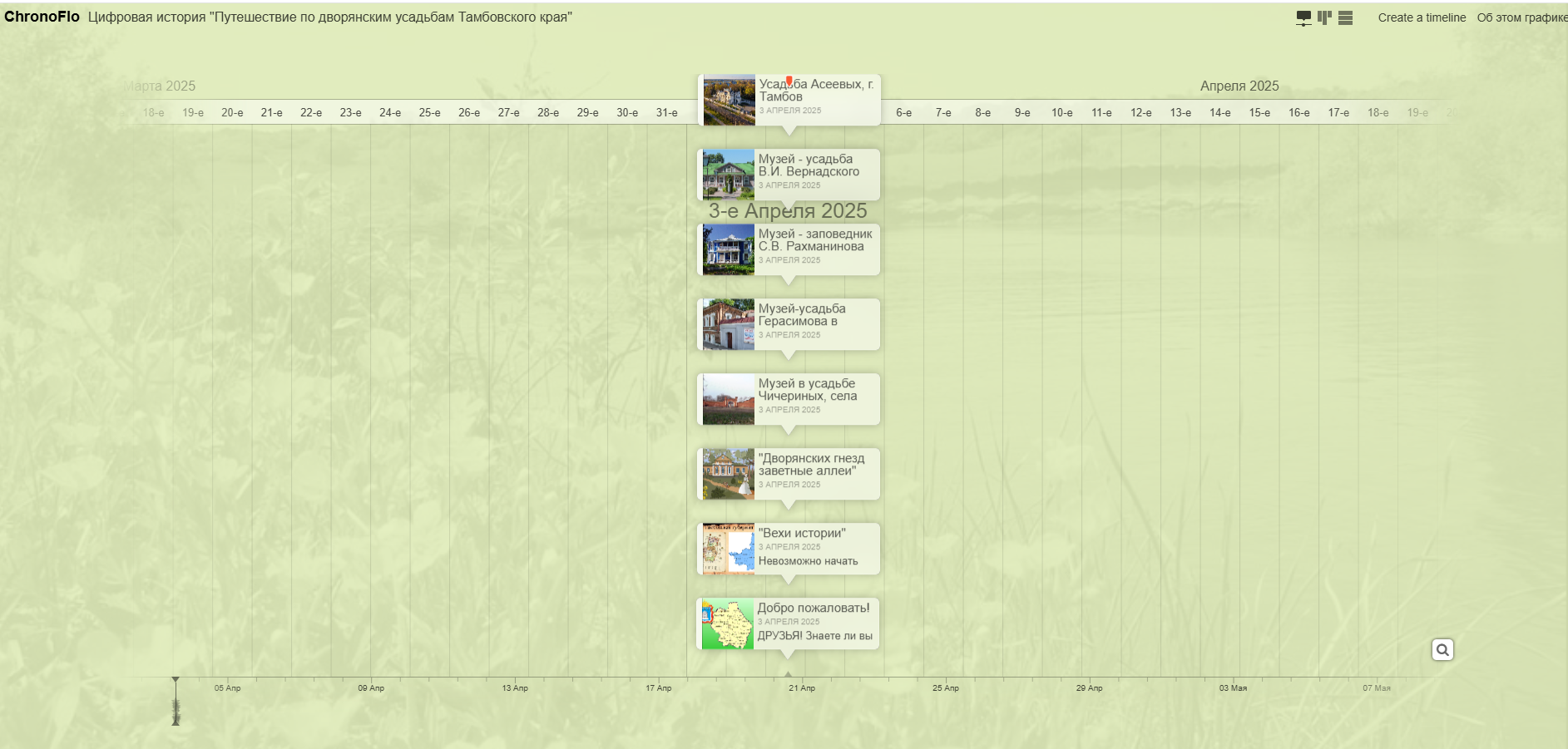1568x749 pixels.
Task: Click the Добро пожаловать map thumbnail
Action: point(728,623)
